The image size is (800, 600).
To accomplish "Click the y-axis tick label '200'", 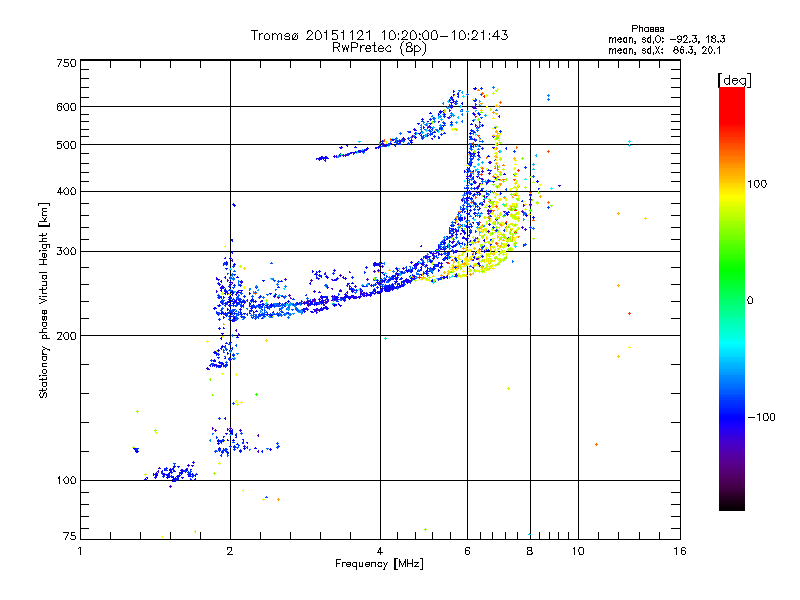I will point(66,336).
